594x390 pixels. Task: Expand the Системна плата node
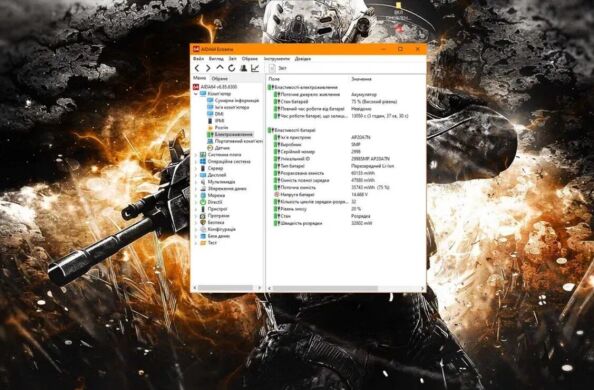(x=196, y=155)
